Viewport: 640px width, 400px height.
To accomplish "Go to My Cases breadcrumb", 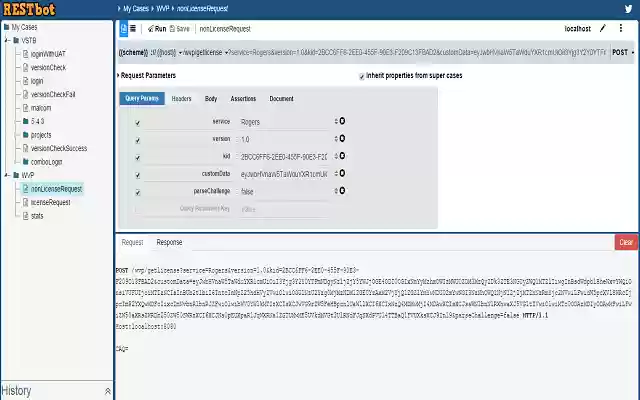I will 136,9.
